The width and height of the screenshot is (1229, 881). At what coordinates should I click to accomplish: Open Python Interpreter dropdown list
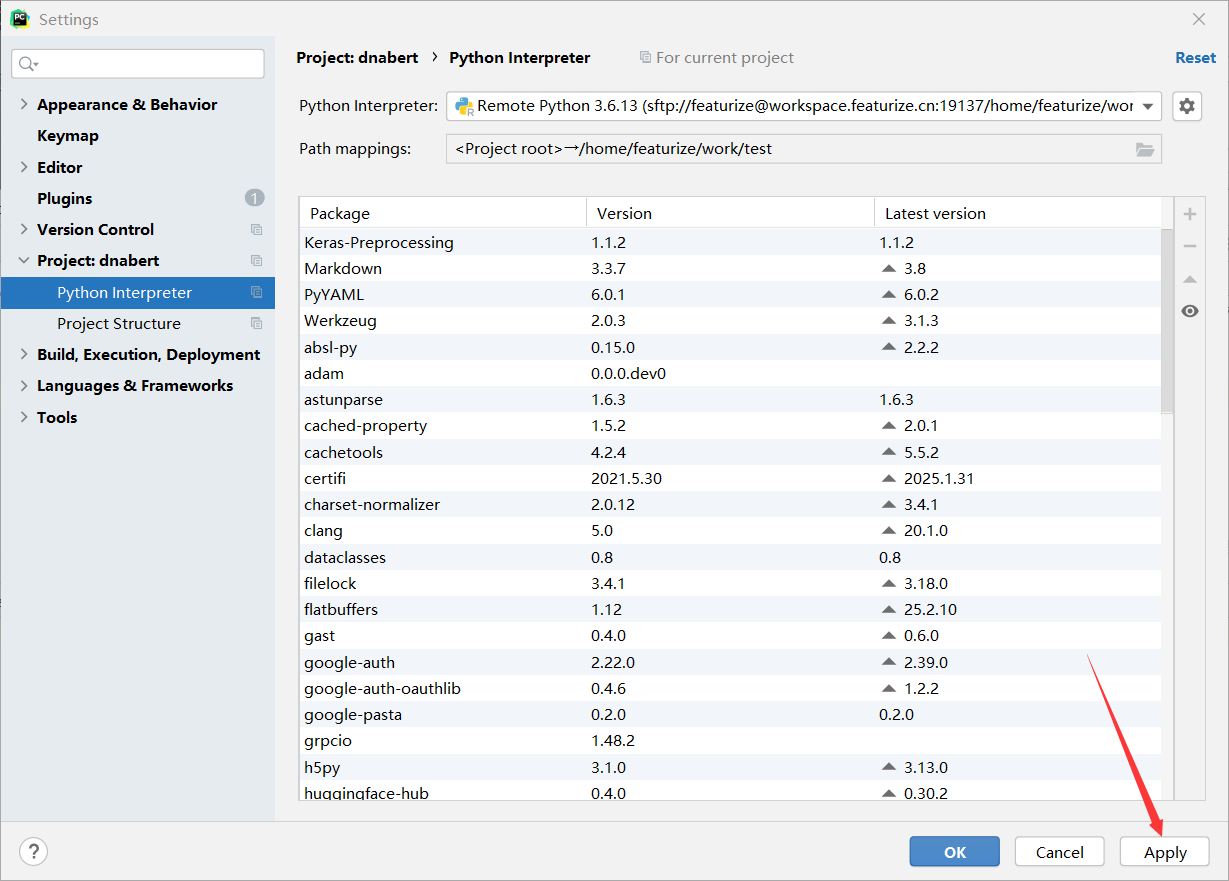click(1149, 106)
